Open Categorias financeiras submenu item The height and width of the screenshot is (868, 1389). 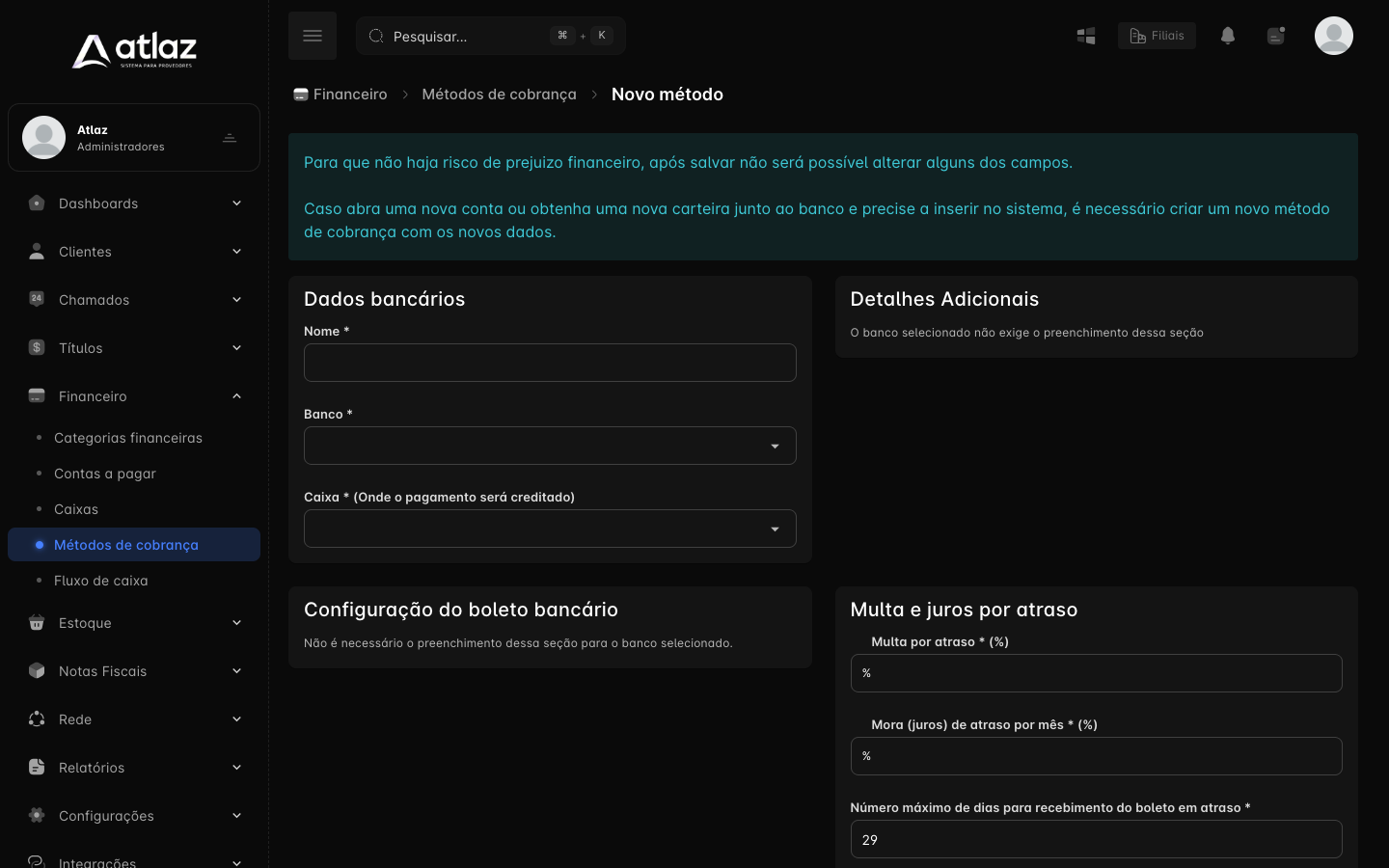click(134, 438)
